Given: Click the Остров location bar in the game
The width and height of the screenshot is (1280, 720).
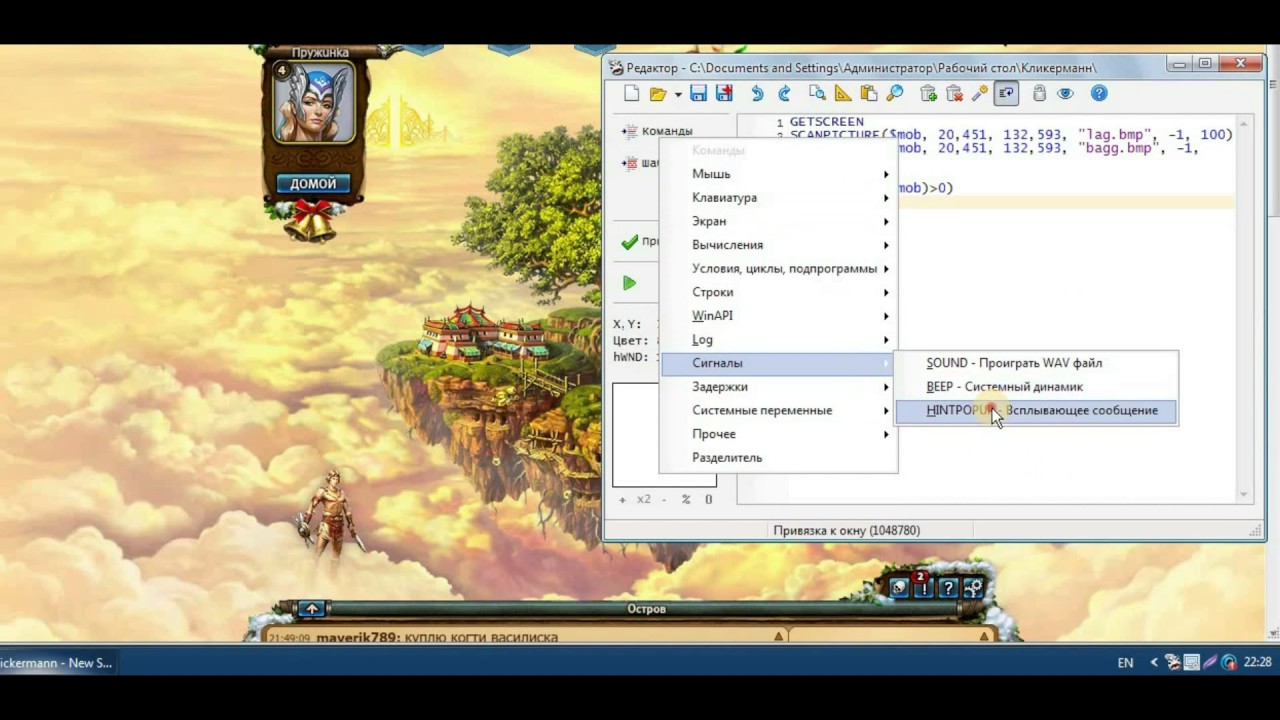Looking at the screenshot, I should pyautogui.click(x=646, y=609).
